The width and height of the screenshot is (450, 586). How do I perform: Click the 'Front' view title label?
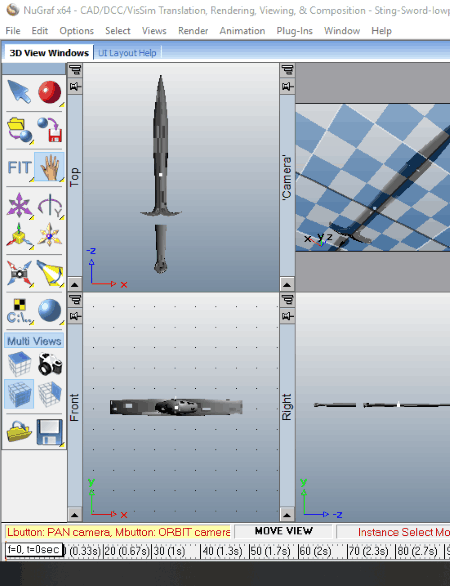tap(75, 407)
